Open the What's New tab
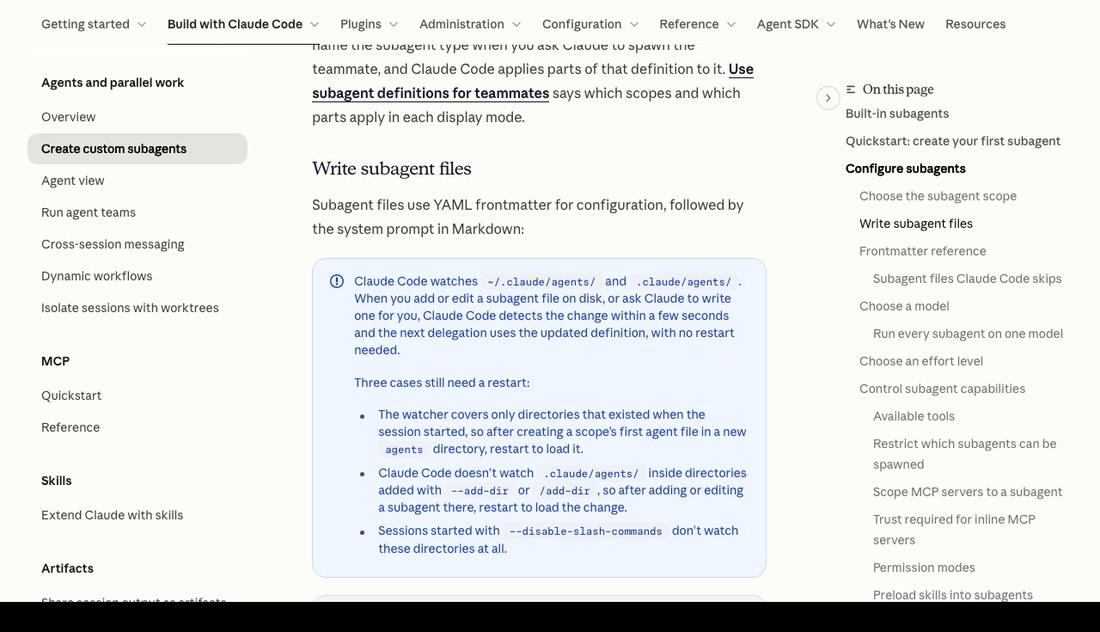The width and height of the screenshot is (1100, 632). [890, 24]
